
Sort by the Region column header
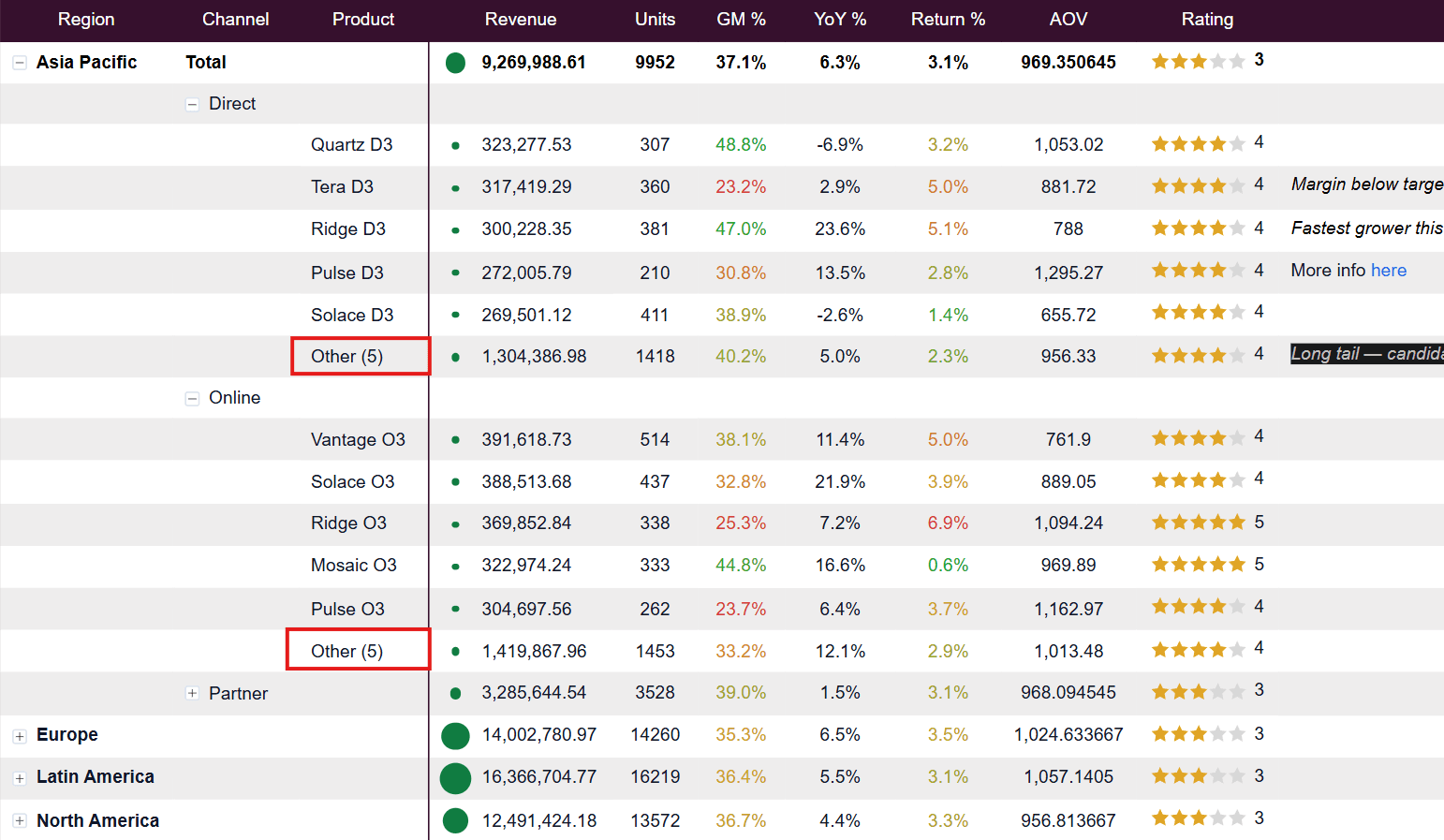[86, 20]
